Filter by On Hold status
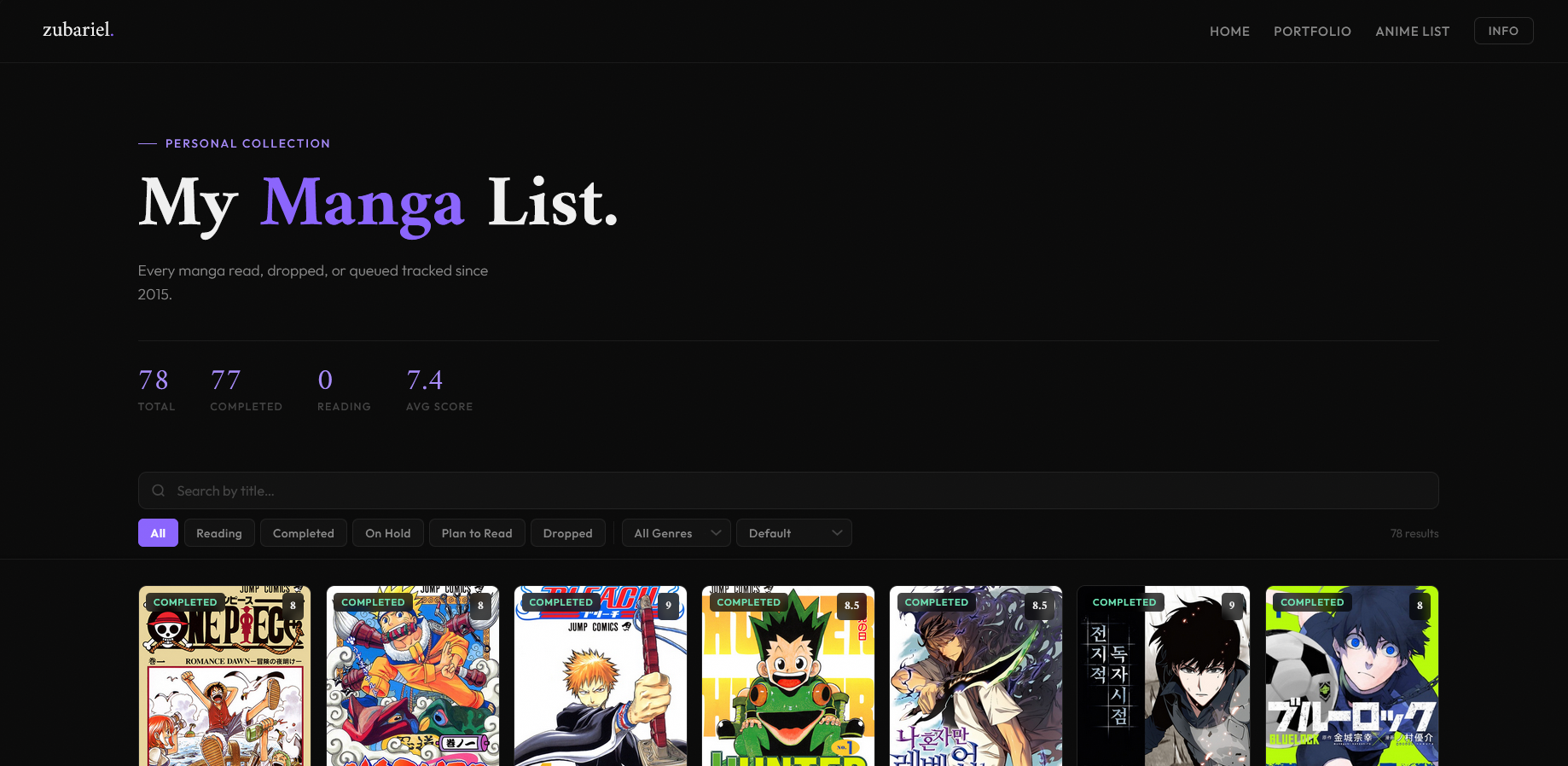This screenshot has width=1568, height=766. click(x=388, y=533)
